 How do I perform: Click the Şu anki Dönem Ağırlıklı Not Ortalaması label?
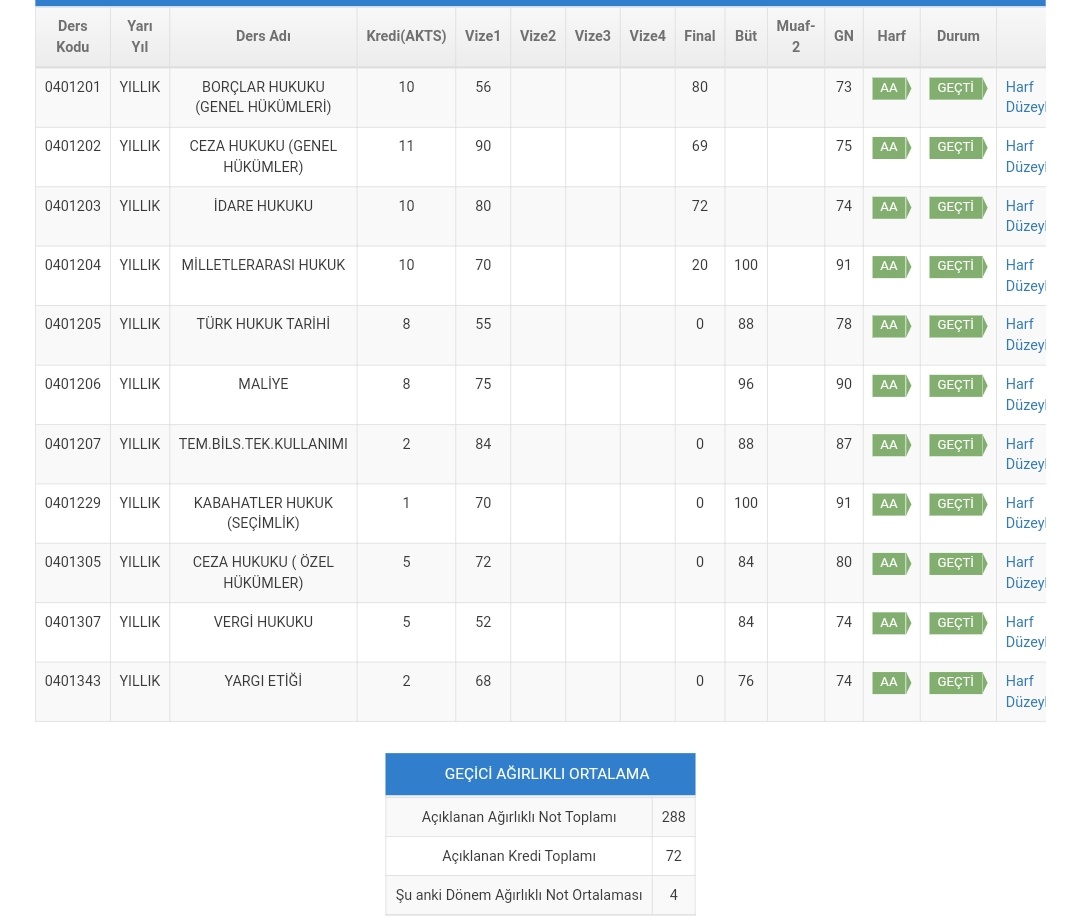(x=518, y=895)
